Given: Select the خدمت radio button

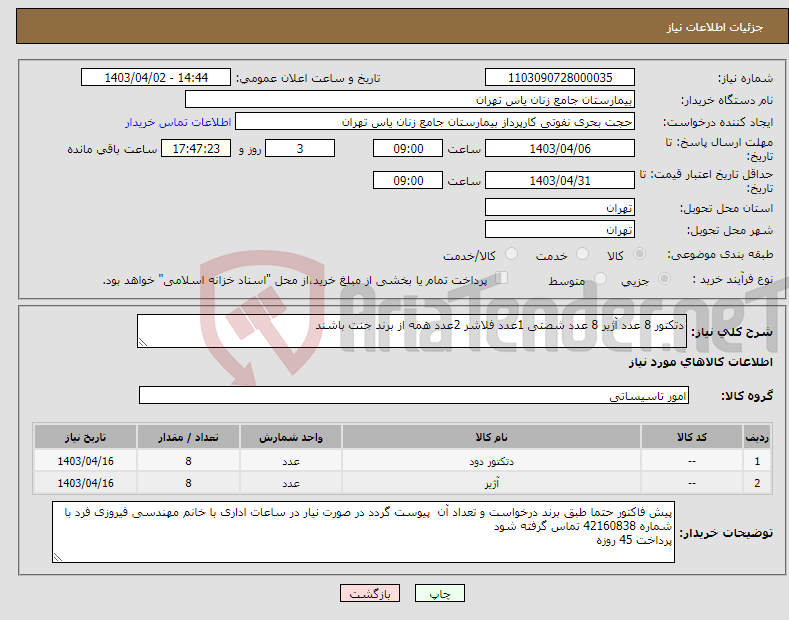Looking at the screenshot, I should pyautogui.click(x=582, y=254).
